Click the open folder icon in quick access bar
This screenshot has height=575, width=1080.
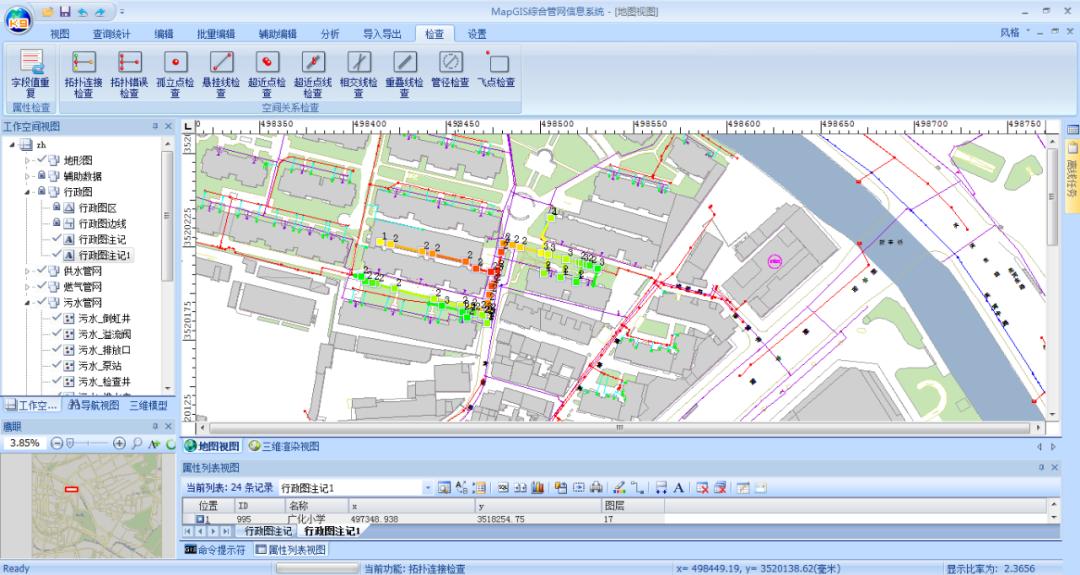(x=48, y=12)
